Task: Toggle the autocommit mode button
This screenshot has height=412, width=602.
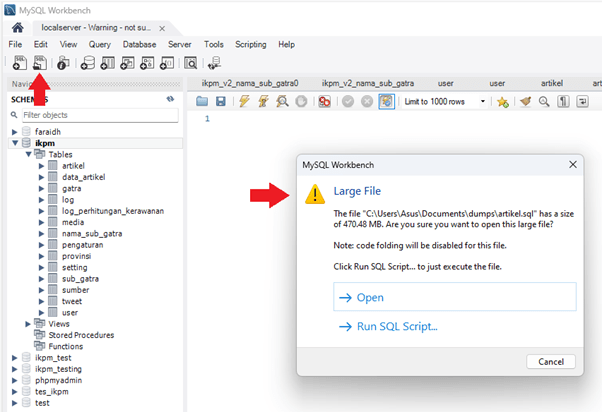Action: (x=386, y=102)
